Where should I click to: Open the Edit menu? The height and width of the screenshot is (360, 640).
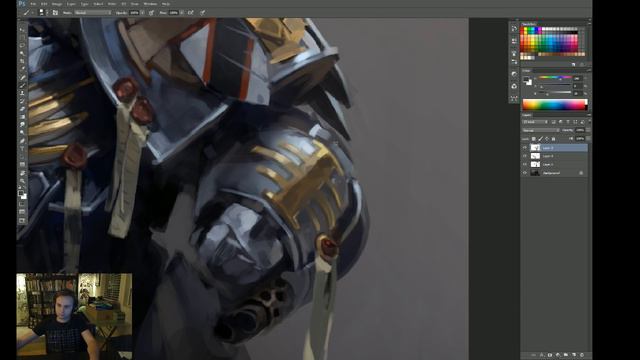[x=44, y=4]
